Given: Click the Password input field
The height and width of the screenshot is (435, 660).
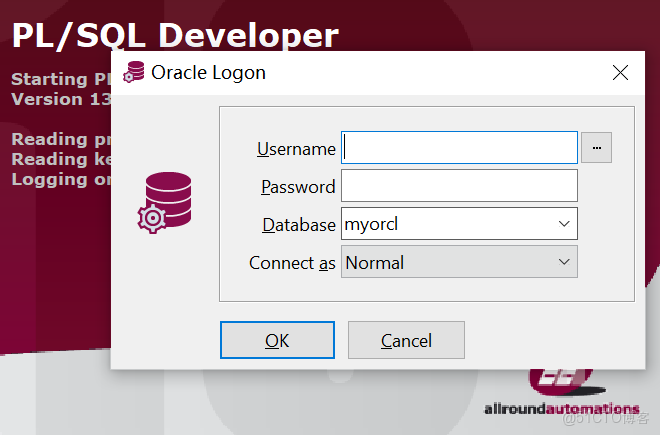Looking at the screenshot, I should [x=459, y=186].
